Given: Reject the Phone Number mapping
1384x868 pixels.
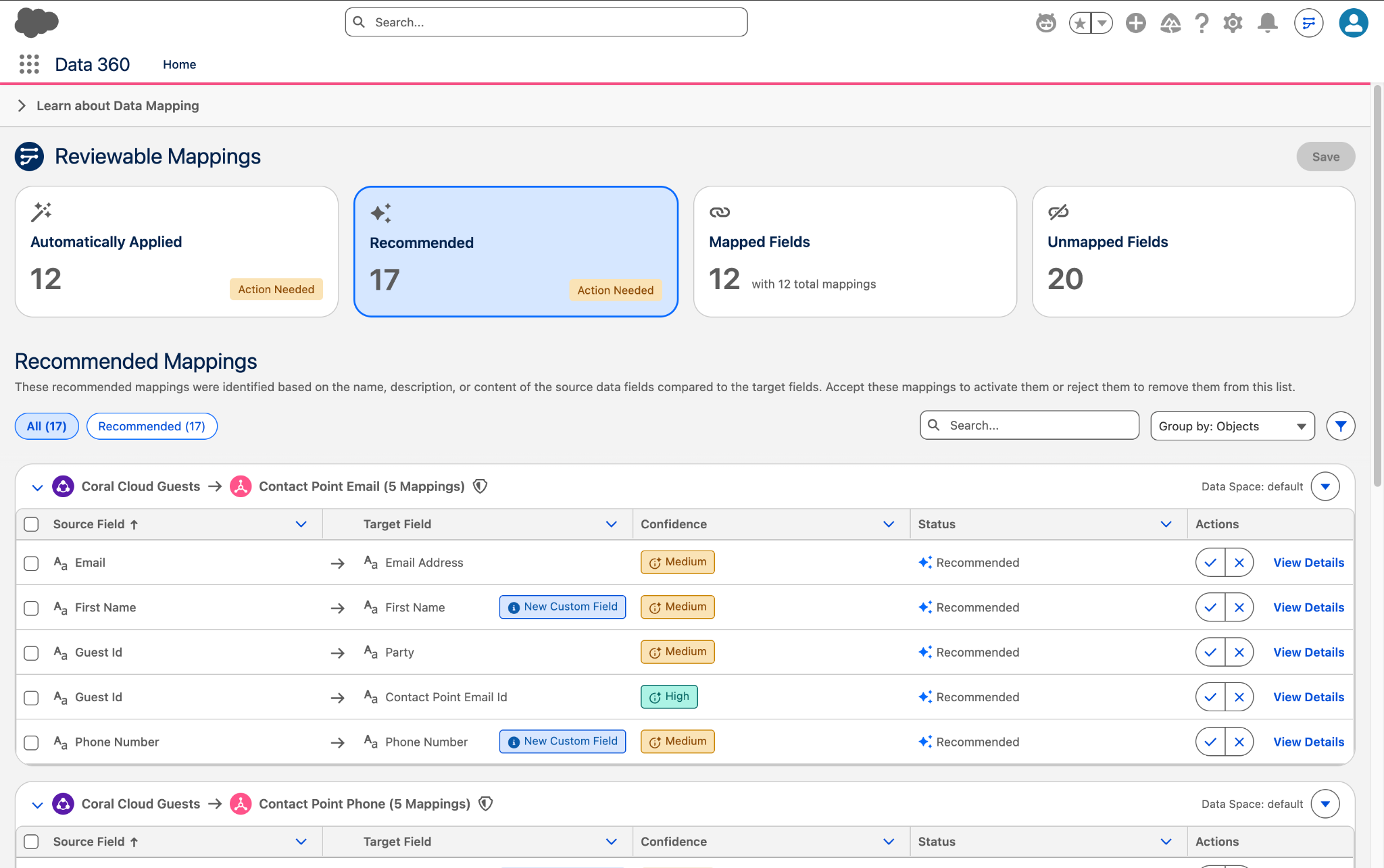Looking at the screenshot, I should (x=1239, y=742).
